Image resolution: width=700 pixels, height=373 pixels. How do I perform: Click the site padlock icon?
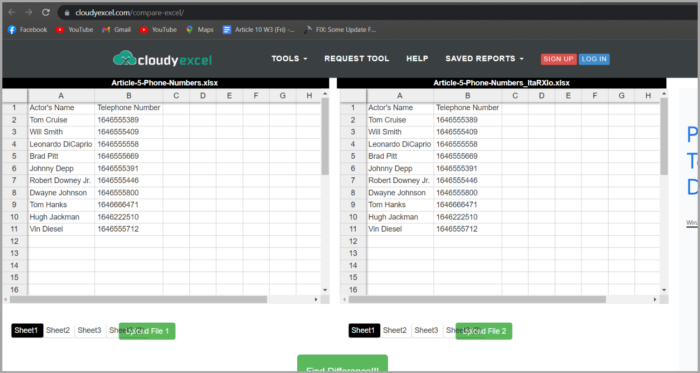pos(67,12)
